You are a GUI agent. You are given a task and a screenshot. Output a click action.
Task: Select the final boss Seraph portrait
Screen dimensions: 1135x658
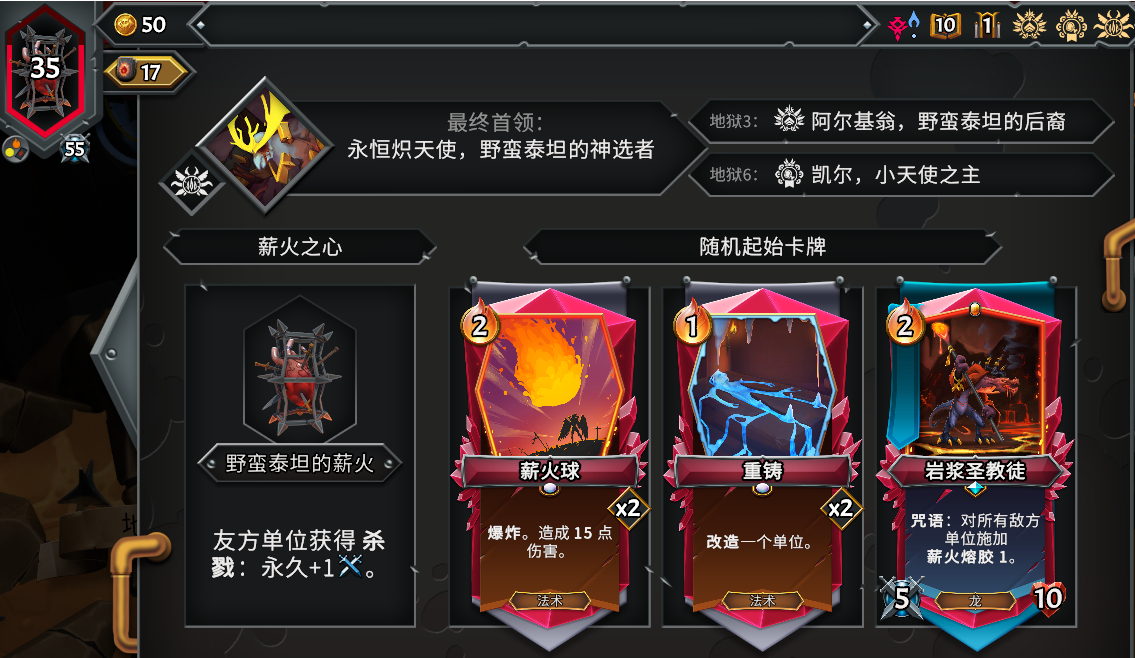tap(264, 144)
